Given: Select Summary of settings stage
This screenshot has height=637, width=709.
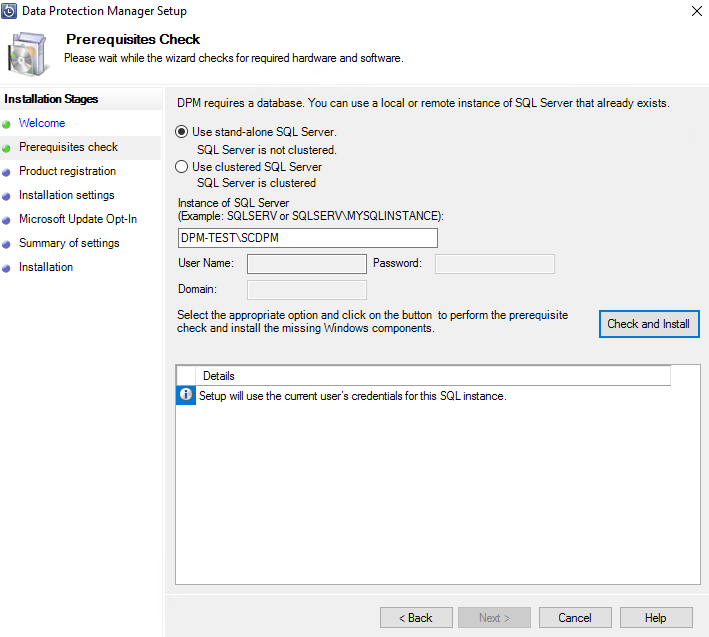Looking at the screenshot, I should [x=69, y=243].
